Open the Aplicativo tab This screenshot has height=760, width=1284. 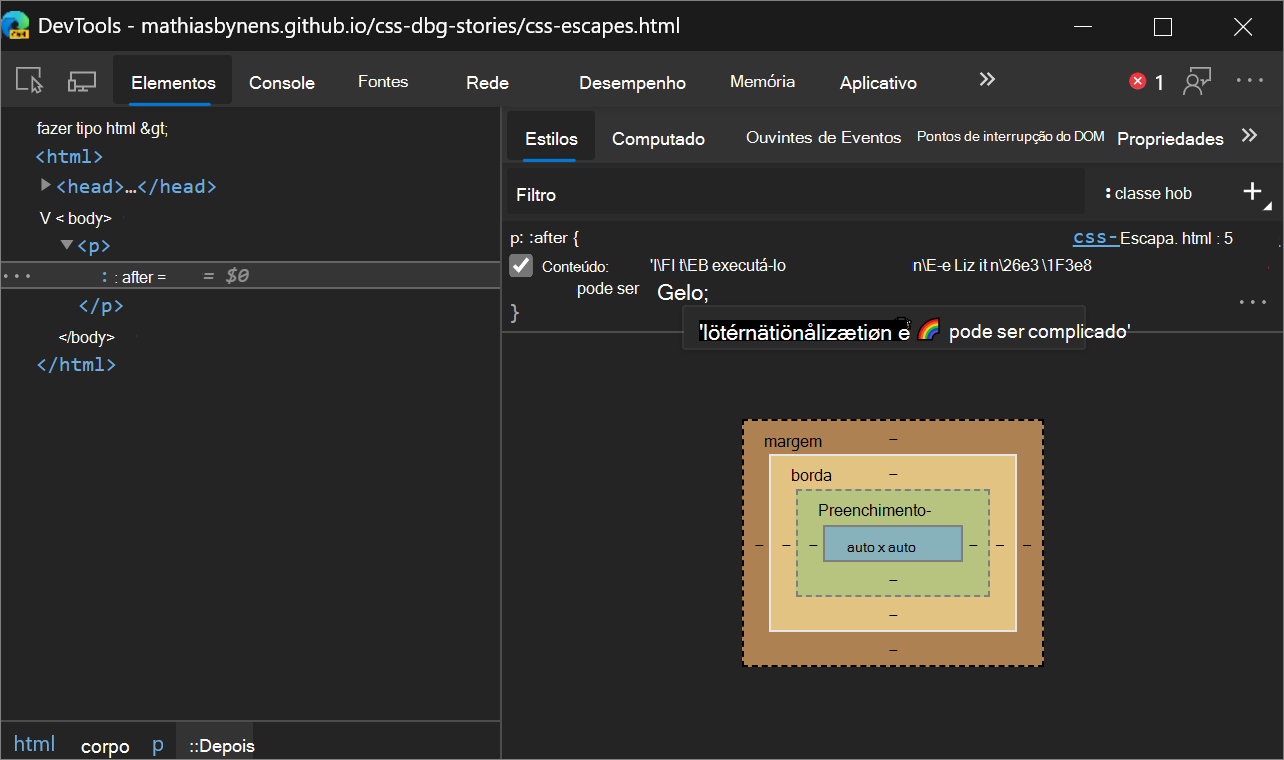pyautogui.click(x=878, y=83)
